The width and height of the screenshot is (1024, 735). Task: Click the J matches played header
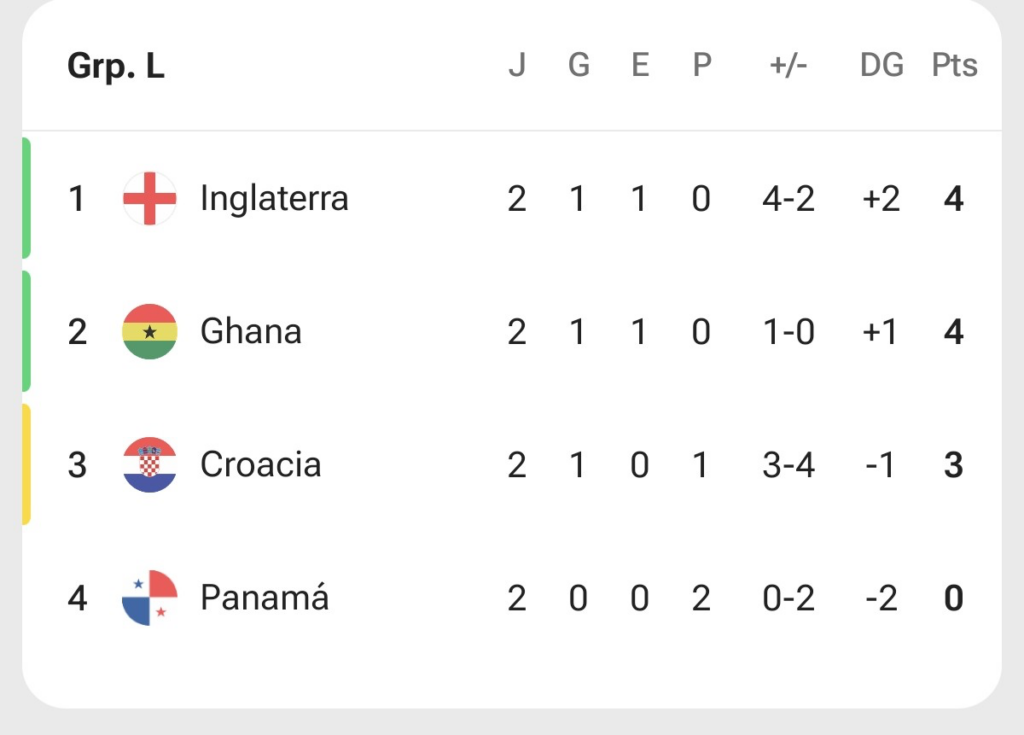click(x=517, y=65)
